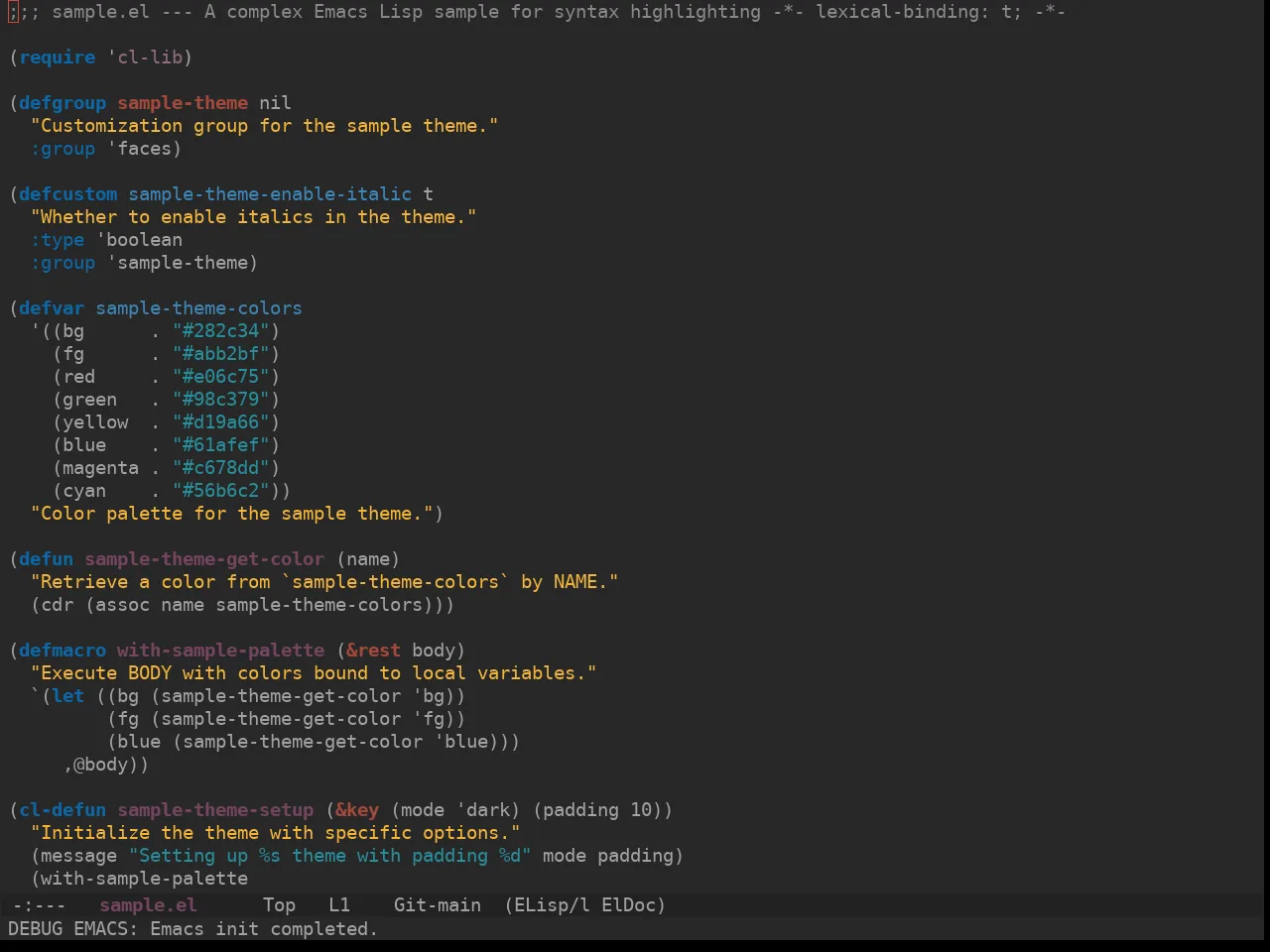Click the 'blue symbol in the let binding
The image size is (1270, 952).
click(x=460, y=741)
